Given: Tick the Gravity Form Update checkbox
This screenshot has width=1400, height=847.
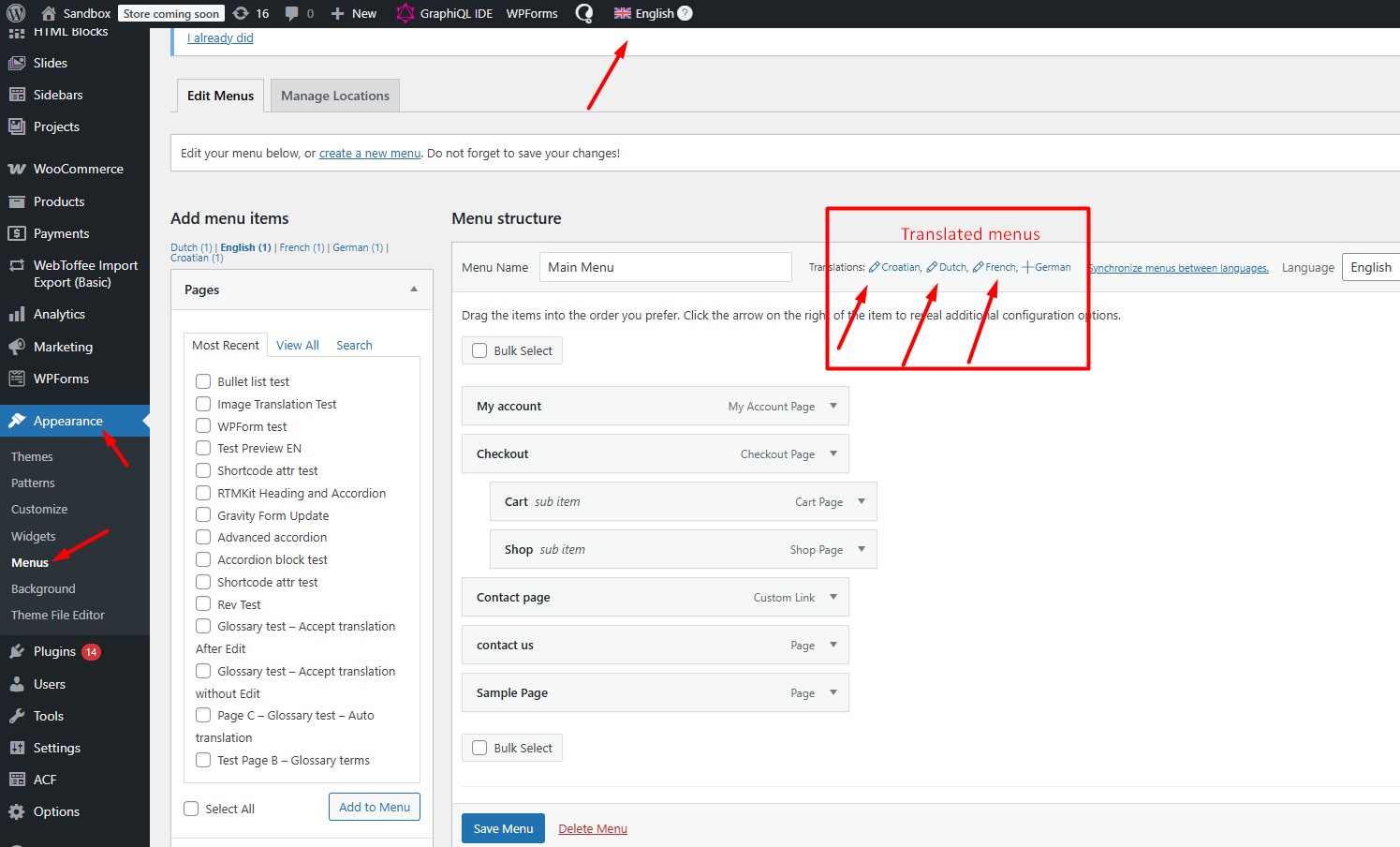Looking at the screenshot, I should point(203,514).
